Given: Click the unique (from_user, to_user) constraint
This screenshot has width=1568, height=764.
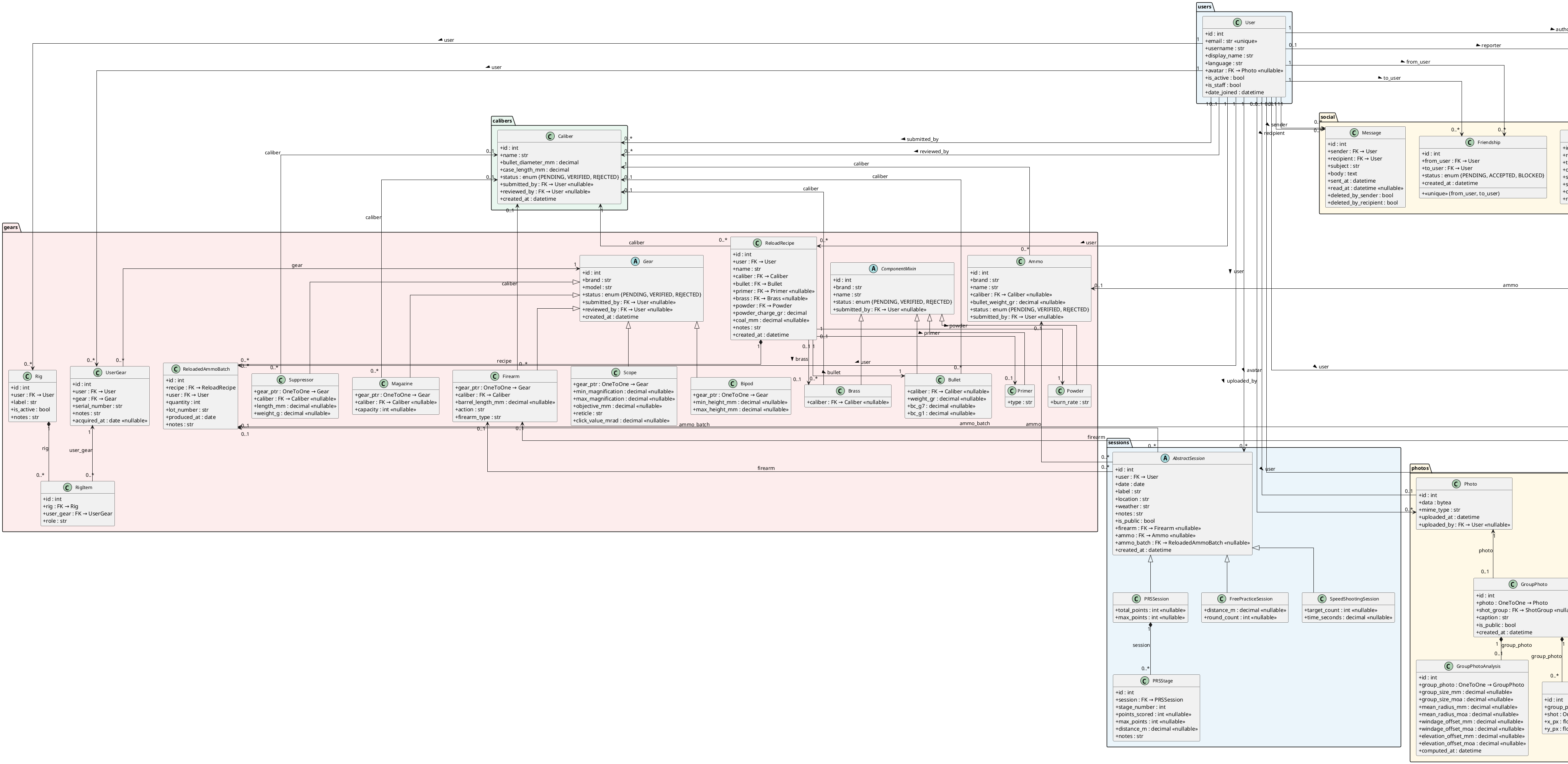Looking at the screenshot, I should click(1460, 194).
